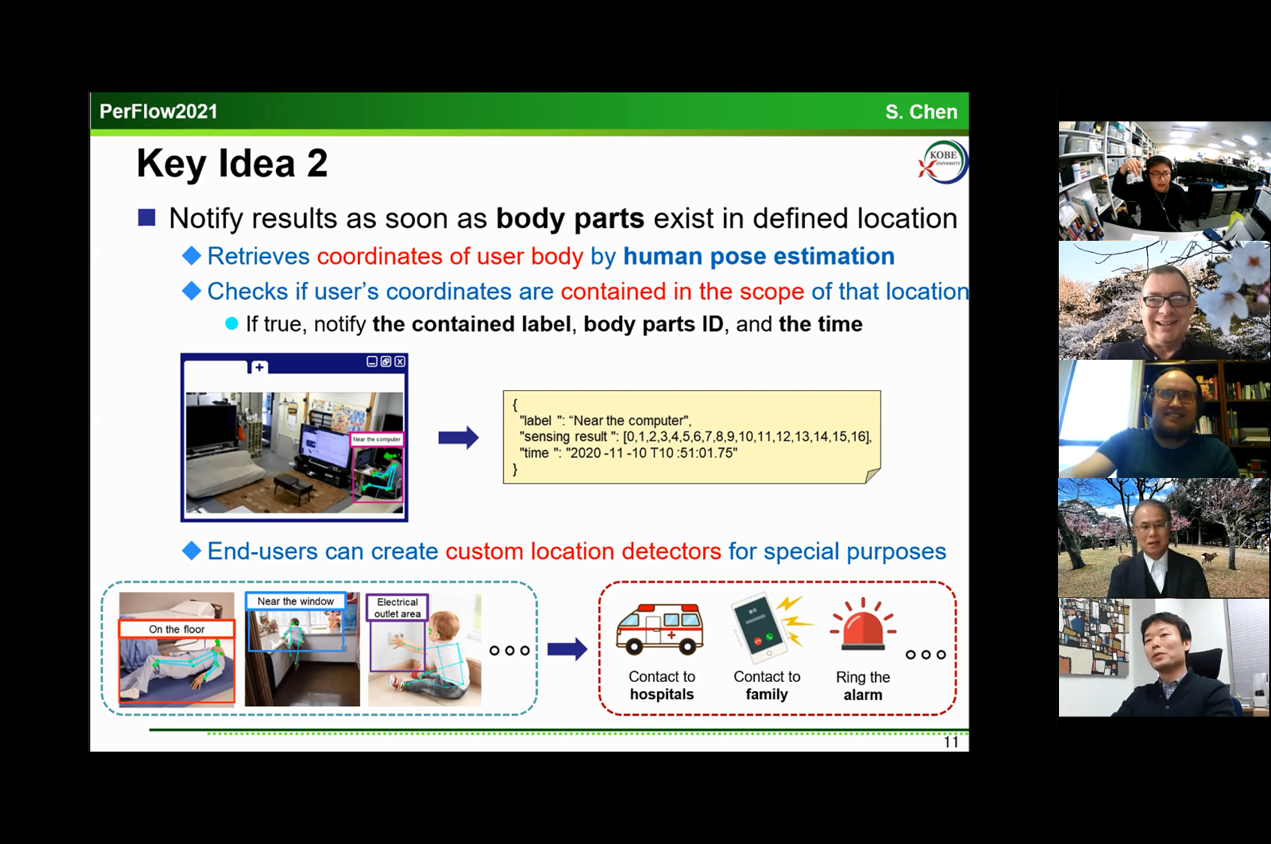Click the blue arrow pointing to the red dashed box
This screenshot has height=844, width=1271.
[x=567, y=650]
